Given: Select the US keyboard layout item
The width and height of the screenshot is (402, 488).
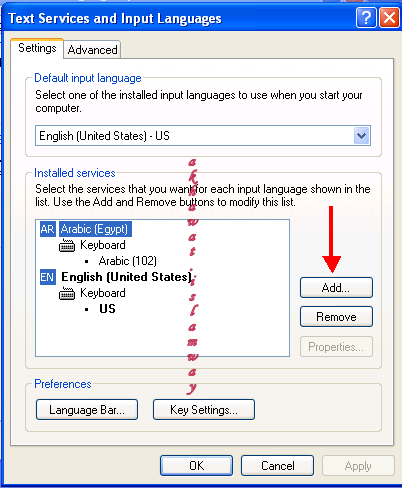Looking at the screenshot, I should 107,309.
